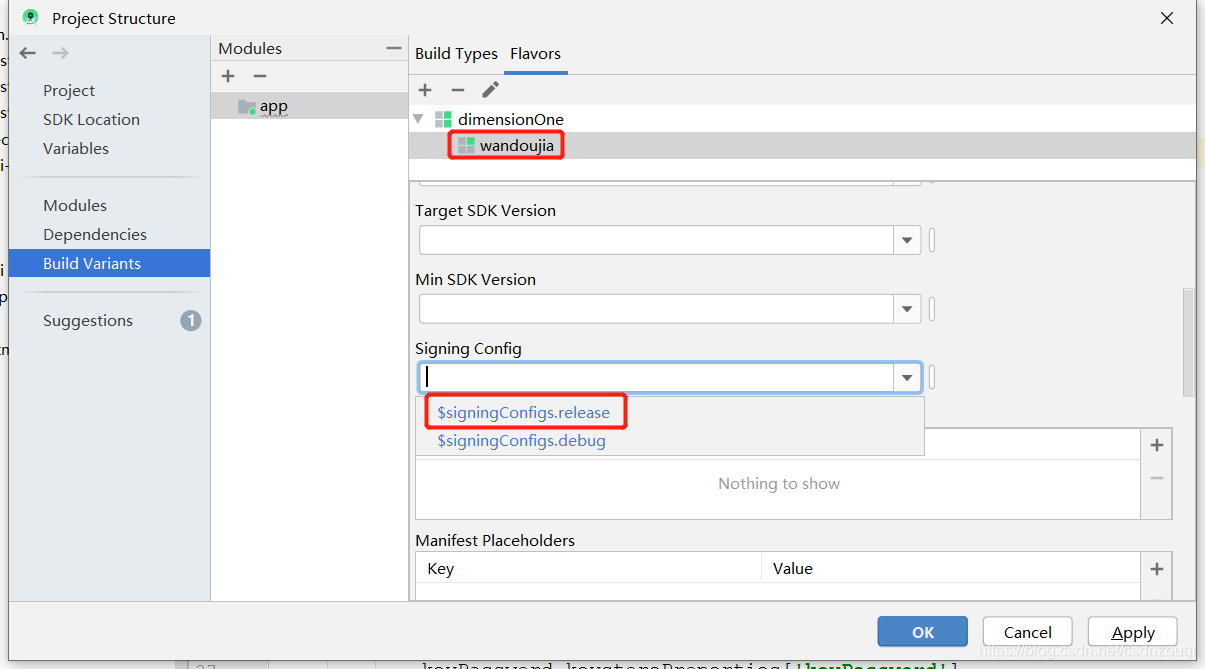Open Target SDK Version dropdown
Viewport: 1205px width, 669px height.
tap(907, 240)
